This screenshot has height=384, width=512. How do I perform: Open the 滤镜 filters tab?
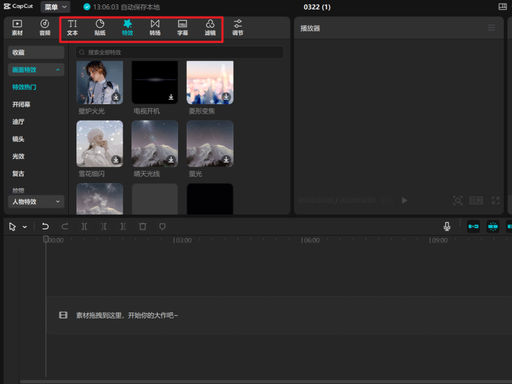pos(210,28)
